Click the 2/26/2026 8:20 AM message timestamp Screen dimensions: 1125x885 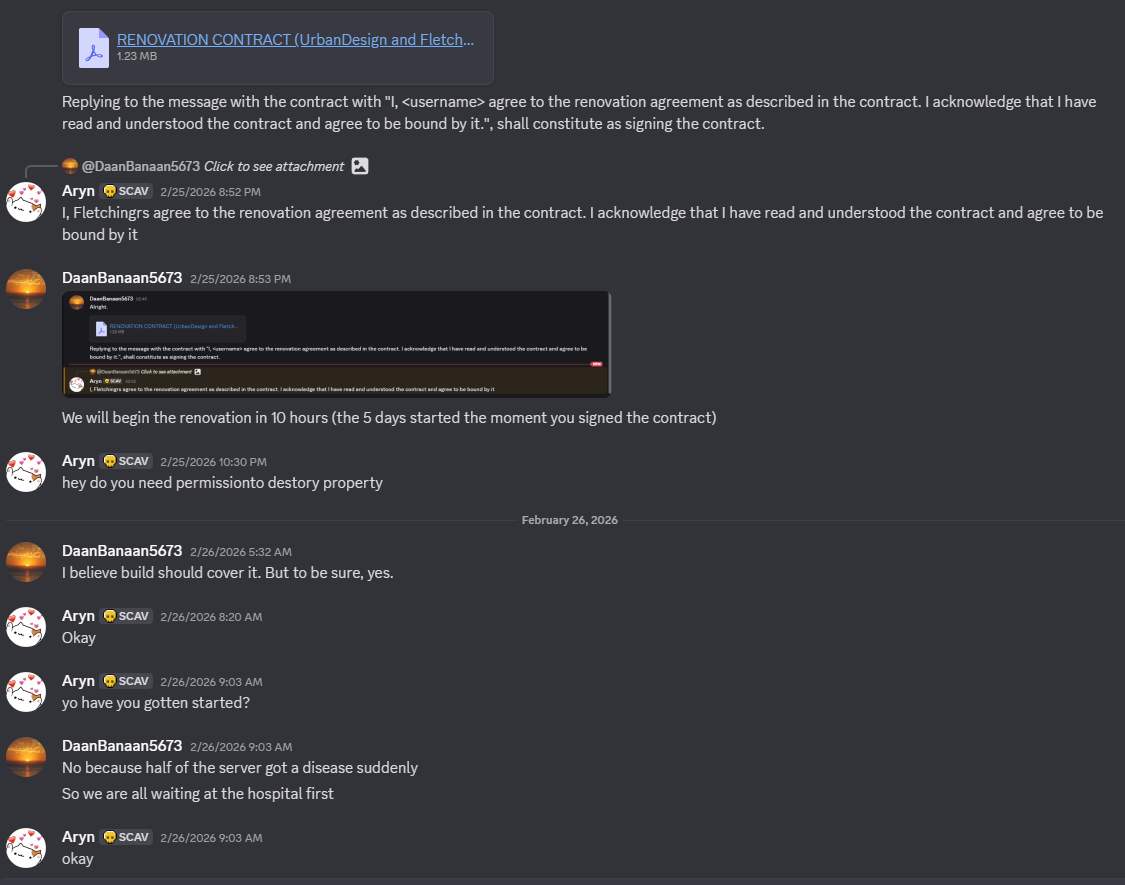(x=211, y=617)
